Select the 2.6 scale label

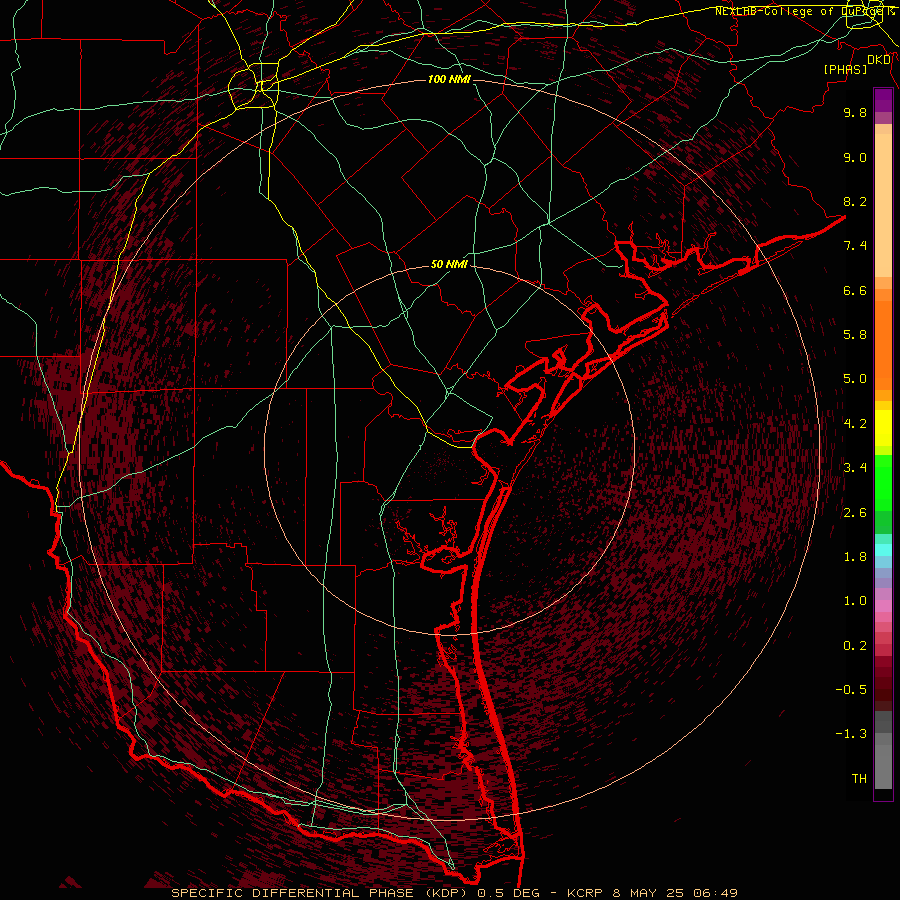coord(855,513)
